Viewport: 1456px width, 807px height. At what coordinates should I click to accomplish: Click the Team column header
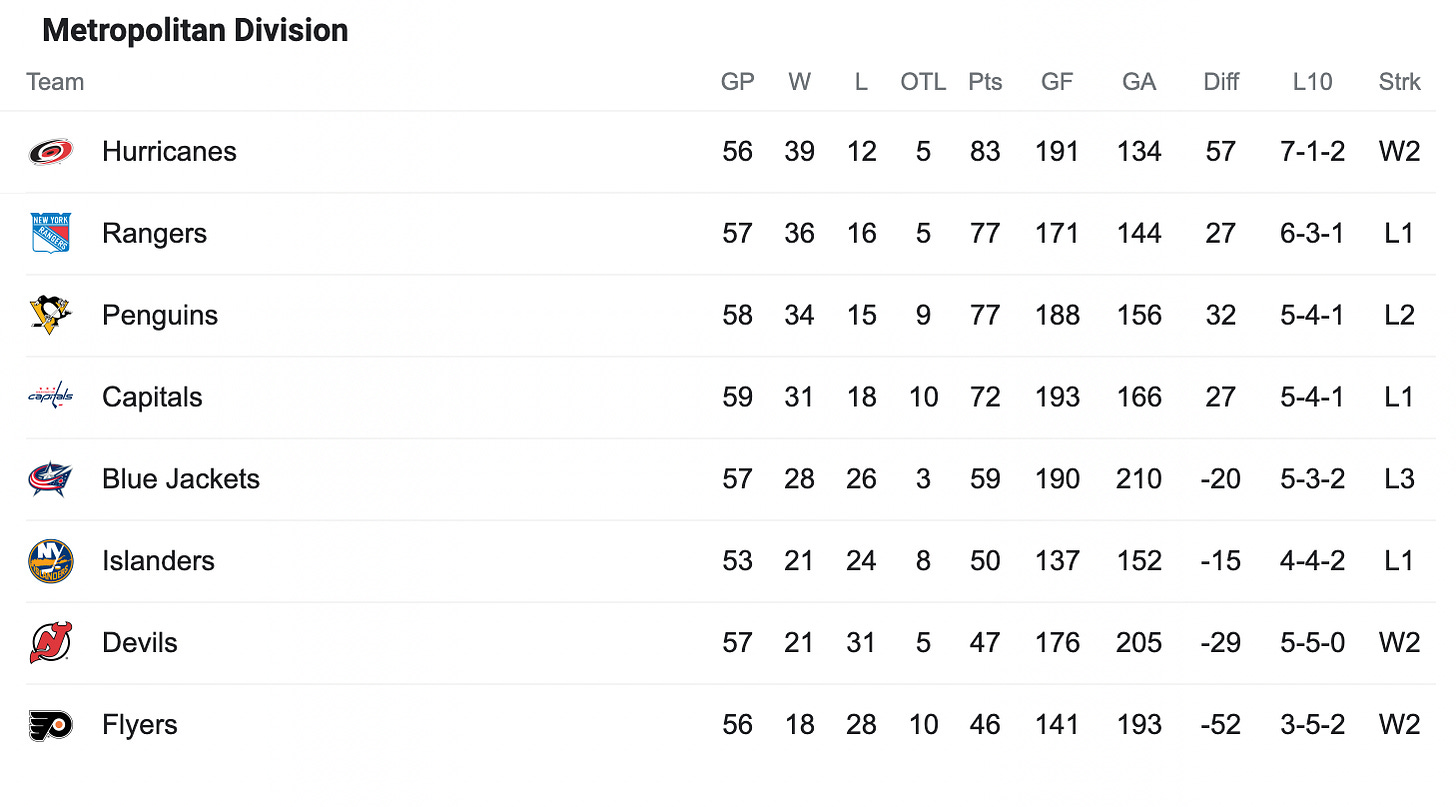[x=55, y=82]
